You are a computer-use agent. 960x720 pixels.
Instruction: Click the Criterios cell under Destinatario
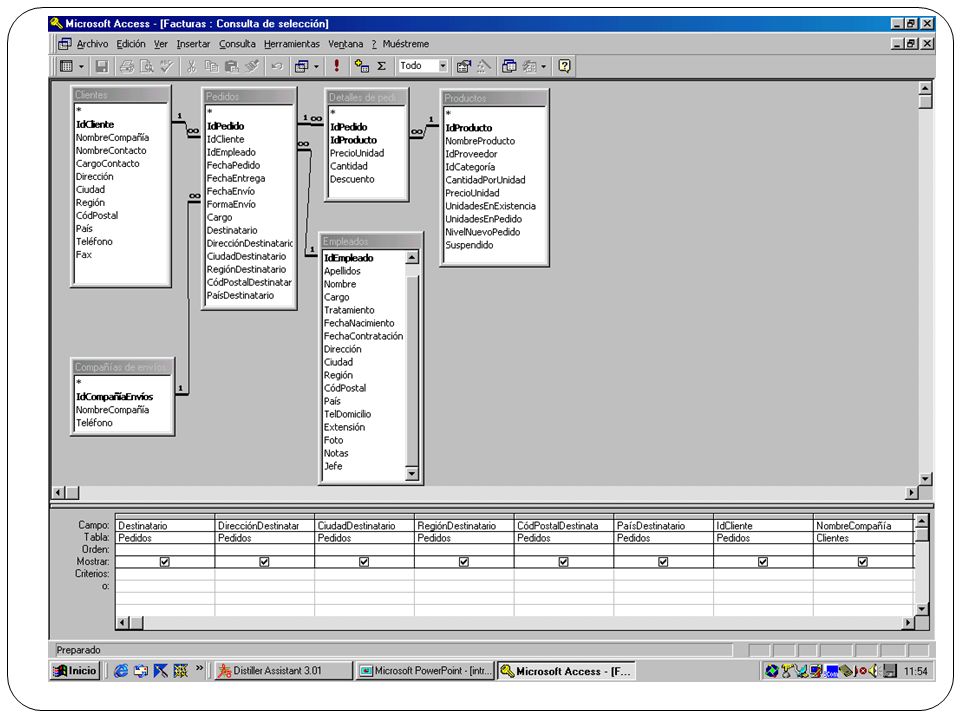tap(165, 574)
